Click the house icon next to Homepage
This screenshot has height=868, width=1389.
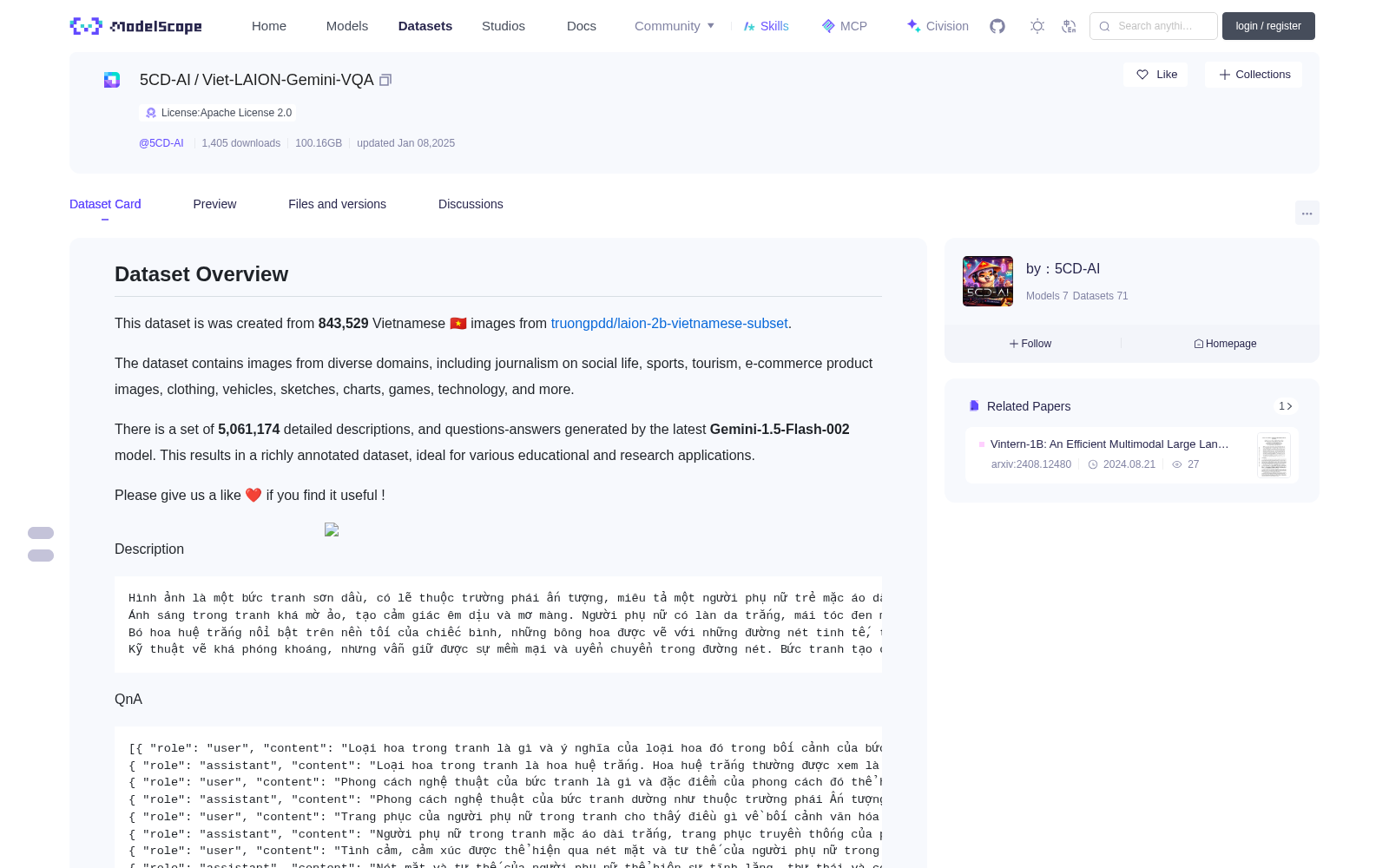pyautogui.click(x=1199, y=344)
